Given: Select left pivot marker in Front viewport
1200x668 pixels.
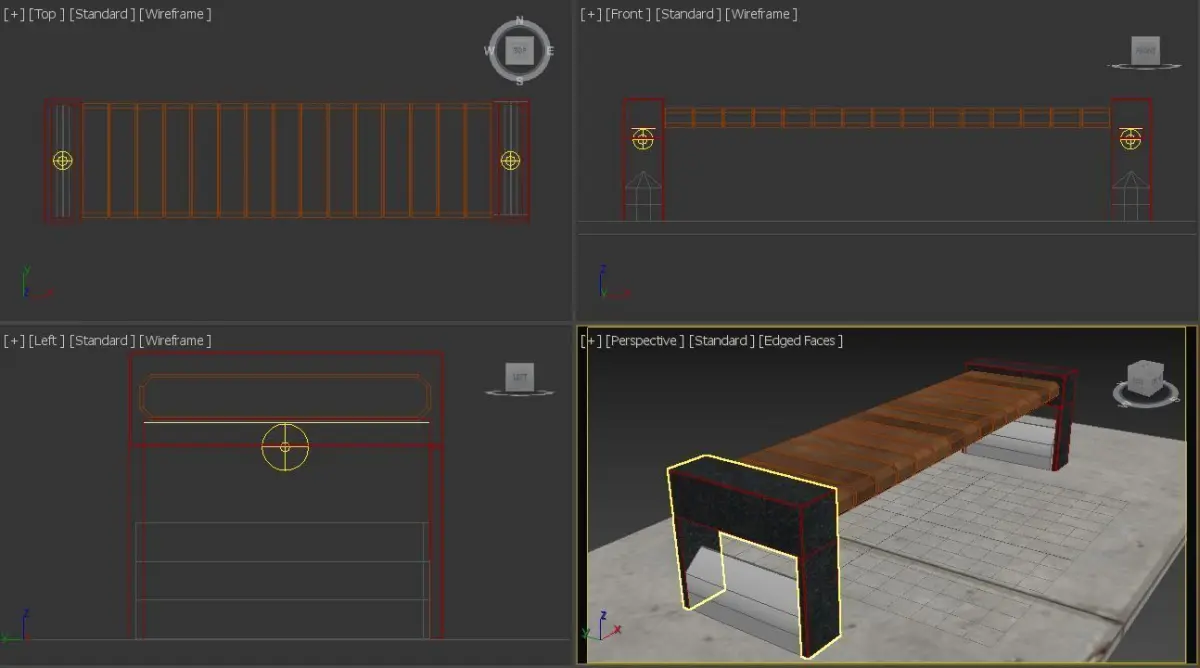Looking at the screenshot, I should click(643, 139).
